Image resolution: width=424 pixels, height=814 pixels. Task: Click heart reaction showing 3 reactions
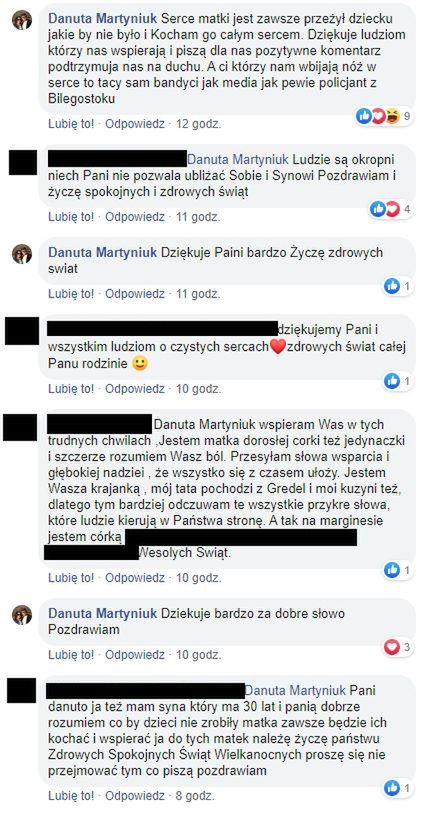(x=392, y=647)
